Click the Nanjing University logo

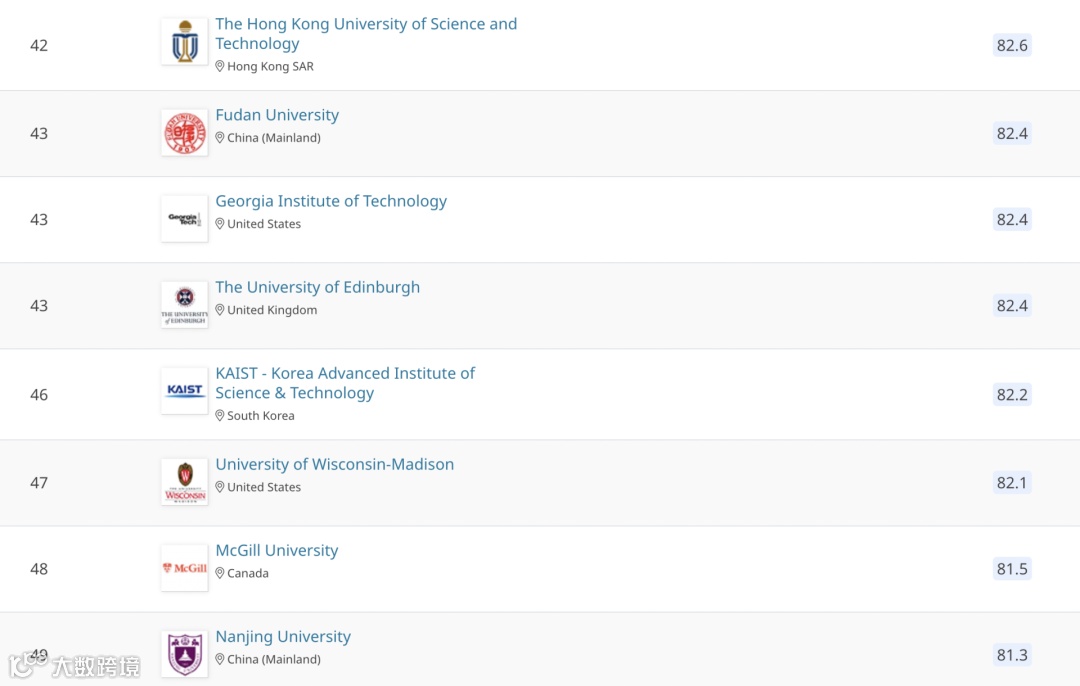[x=185, y=654]
